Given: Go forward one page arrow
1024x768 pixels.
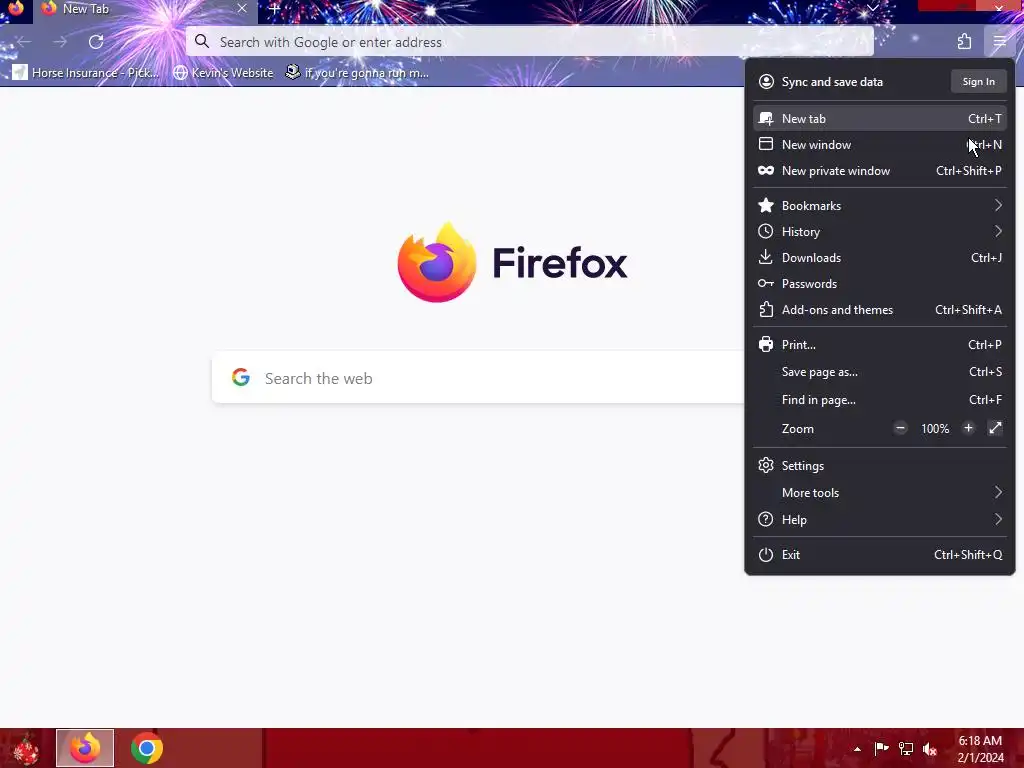Looking at the screenshot, I should [60, 42].
